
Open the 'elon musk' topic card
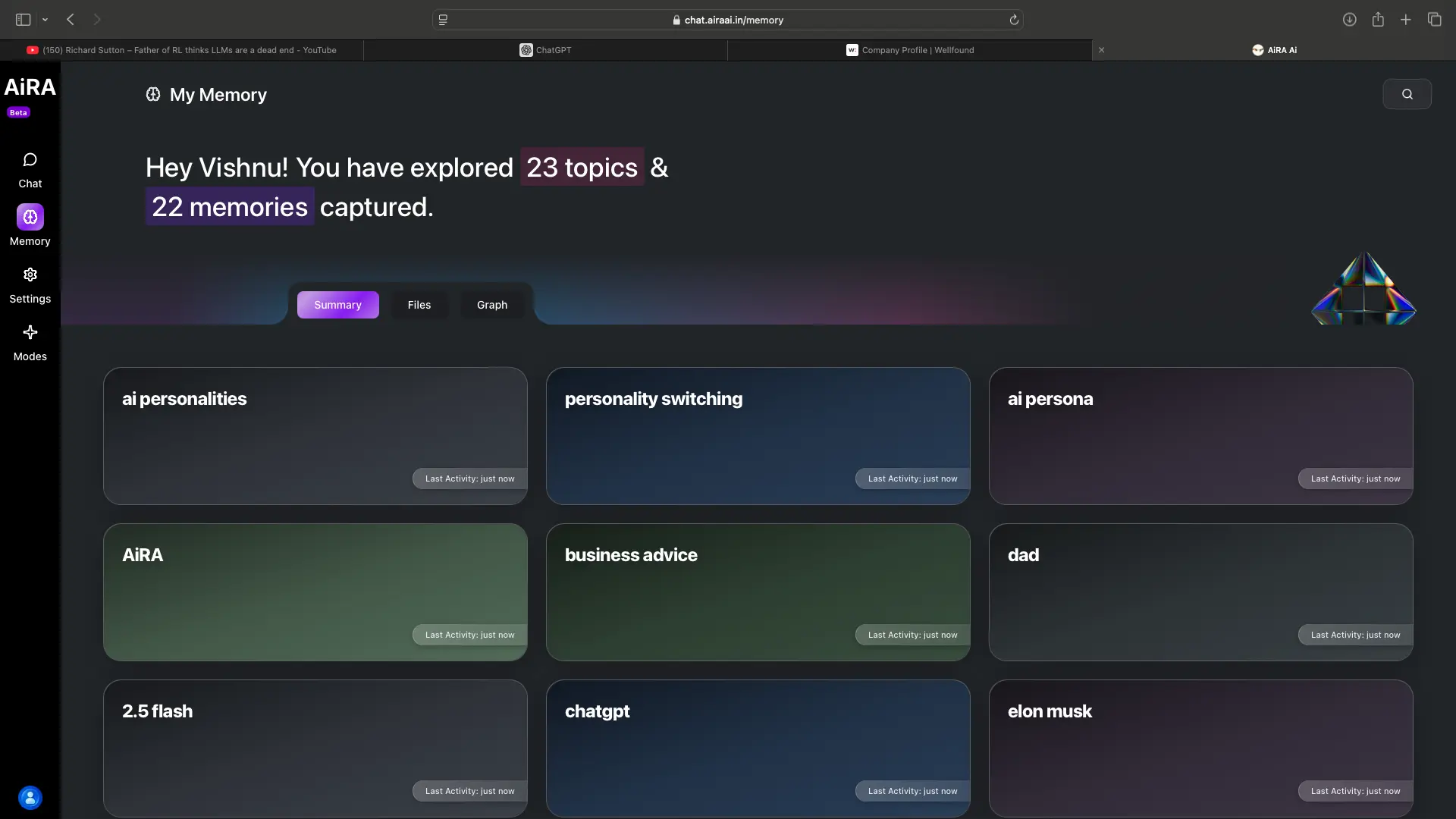tap(1200, 748)
